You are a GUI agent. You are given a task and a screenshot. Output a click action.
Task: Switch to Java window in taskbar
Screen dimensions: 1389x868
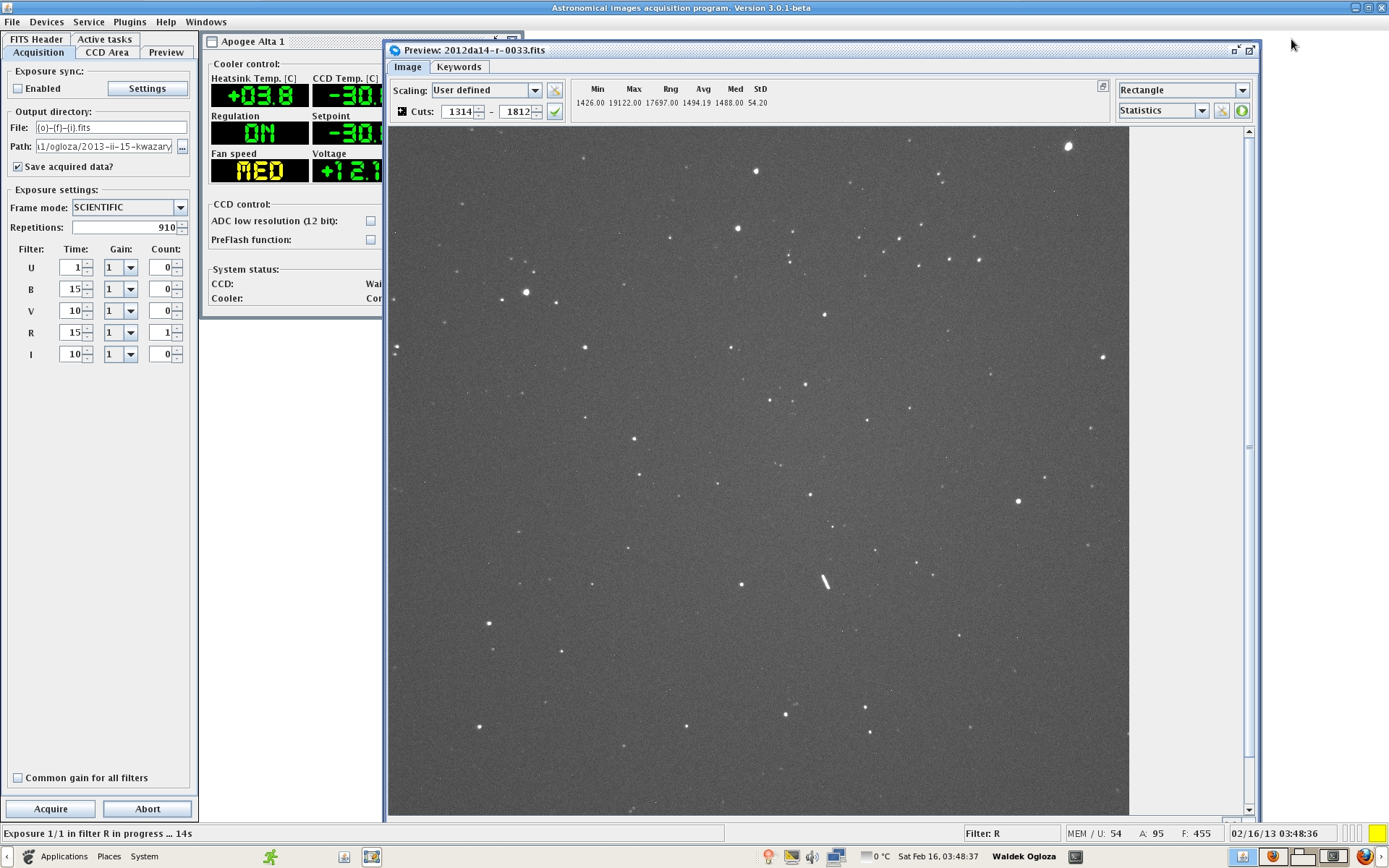coord(1243,856)
